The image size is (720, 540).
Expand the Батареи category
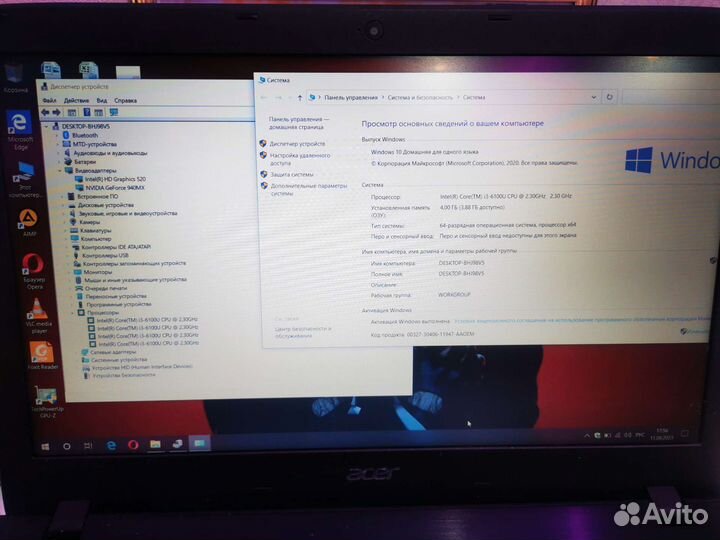coord(59,162)
